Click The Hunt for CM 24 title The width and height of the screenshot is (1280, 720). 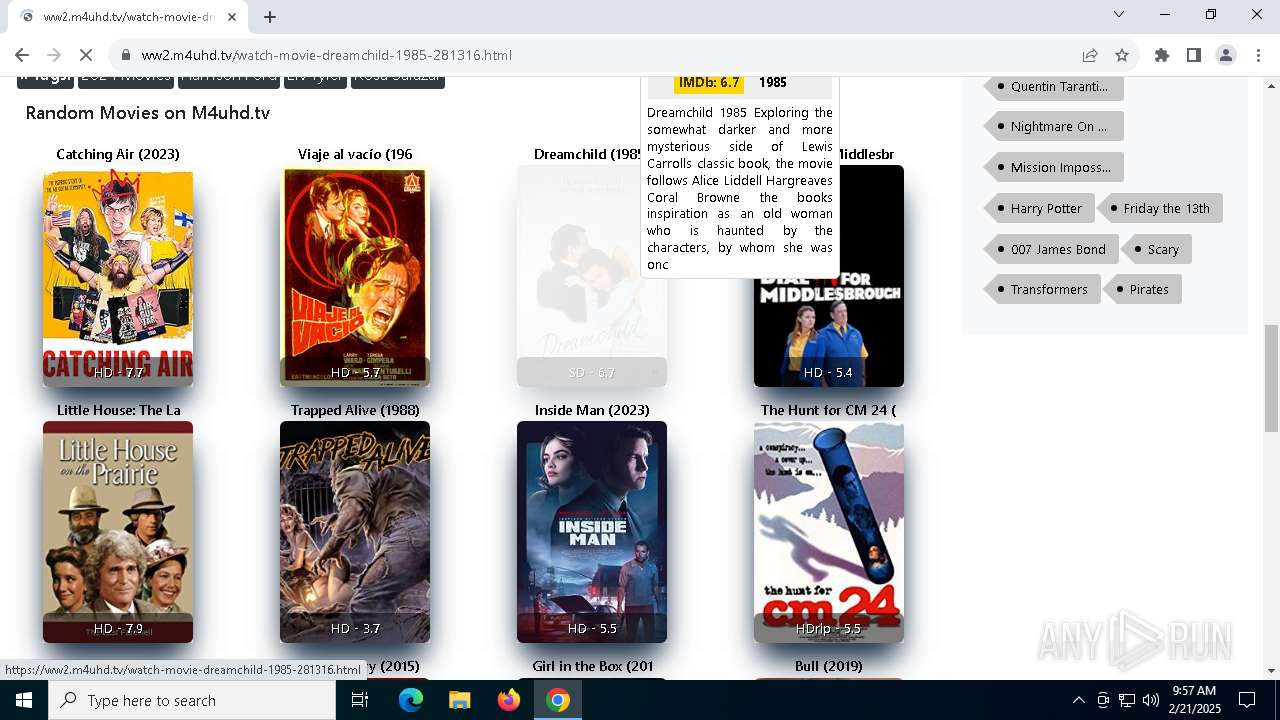click(829, 410)
